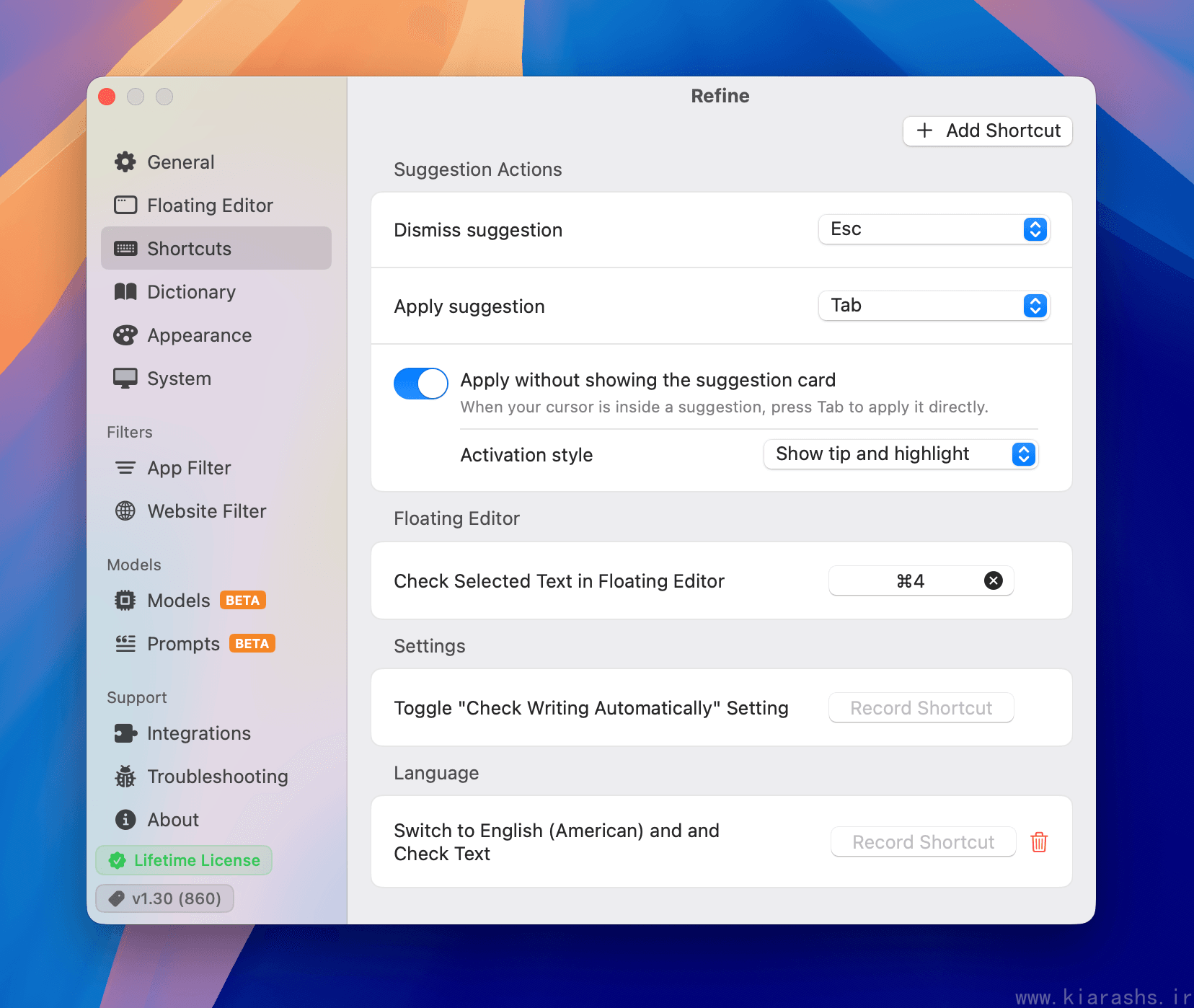Click the Floating Editor window icon

[x=125, y=205]
